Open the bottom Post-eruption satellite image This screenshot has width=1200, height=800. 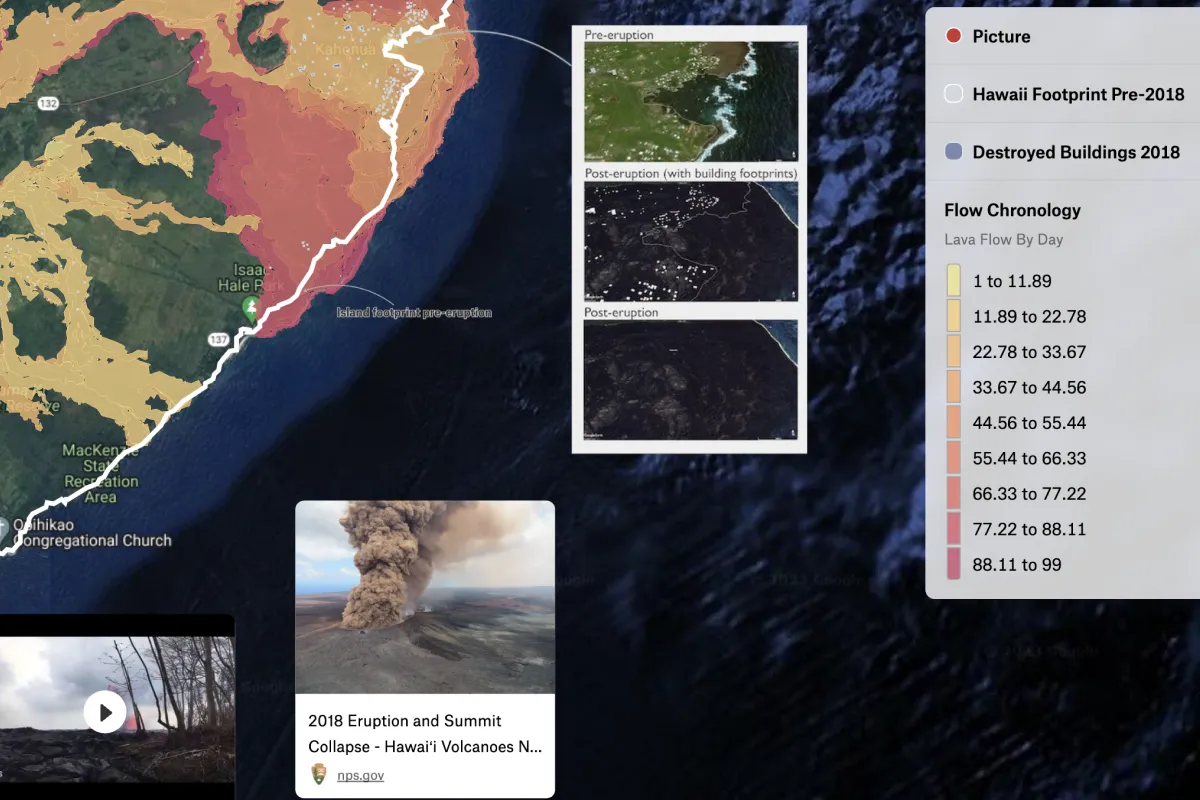pos(691,379)
